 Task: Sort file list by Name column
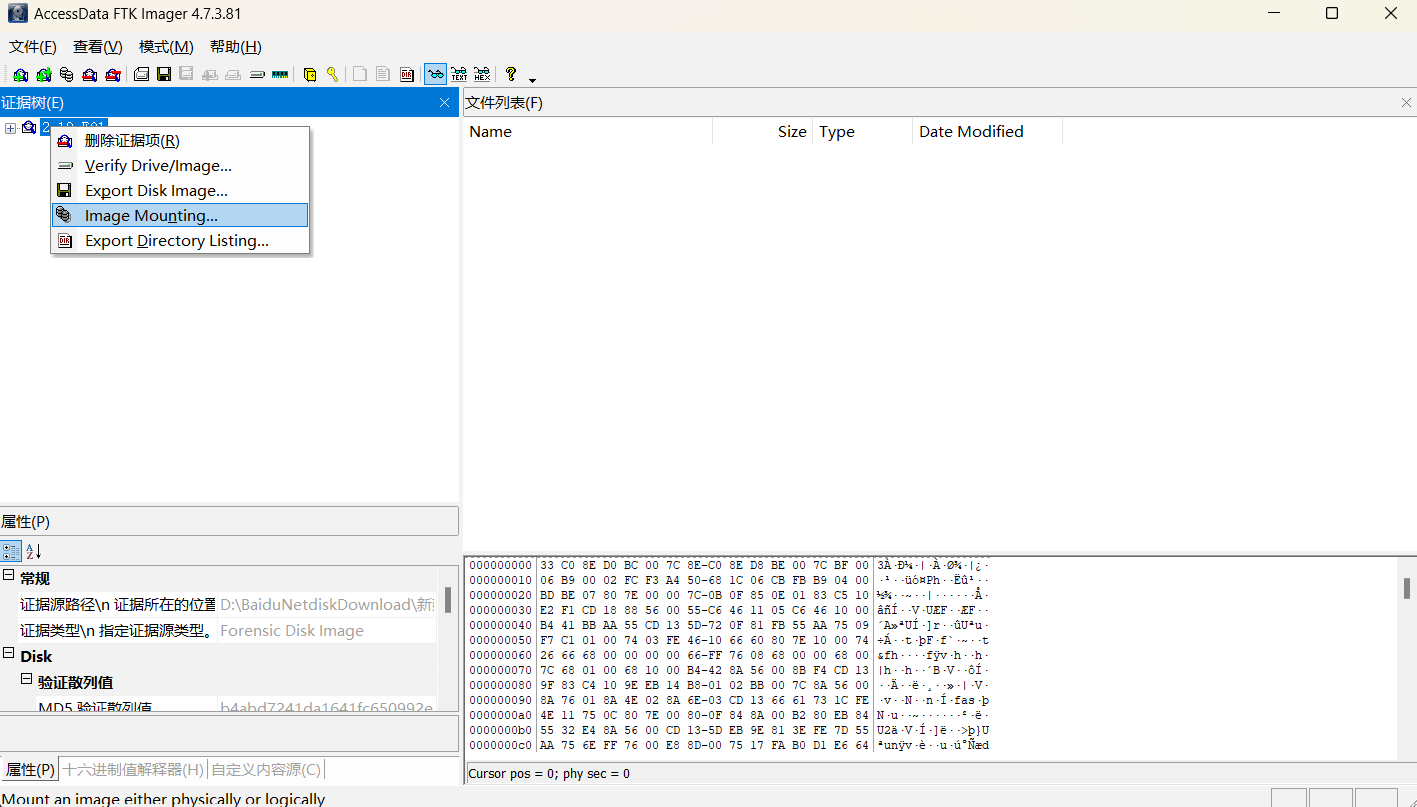(x=589, y=132)
